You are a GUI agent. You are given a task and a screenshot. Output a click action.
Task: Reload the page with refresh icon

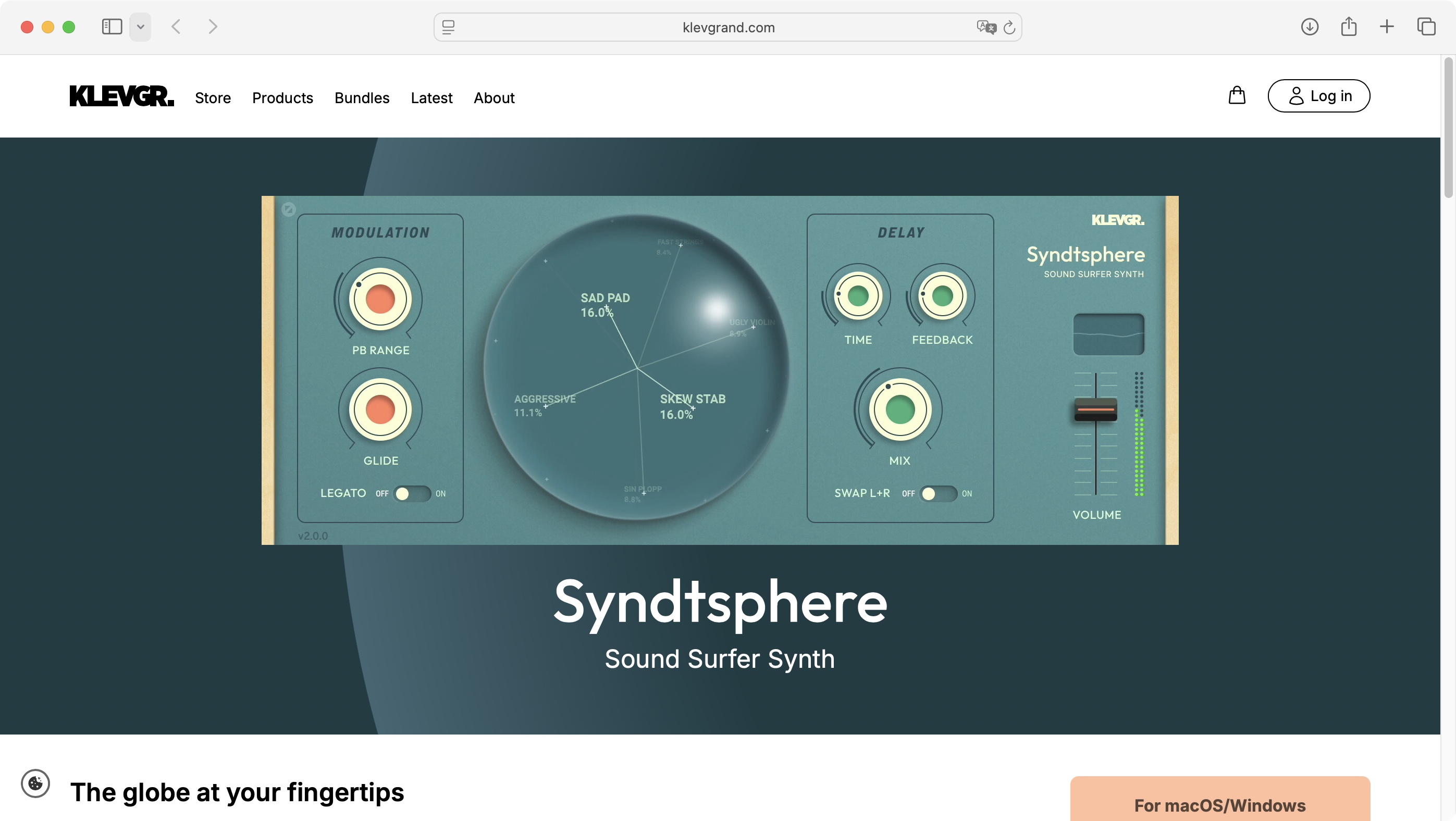pos(1009,27)
